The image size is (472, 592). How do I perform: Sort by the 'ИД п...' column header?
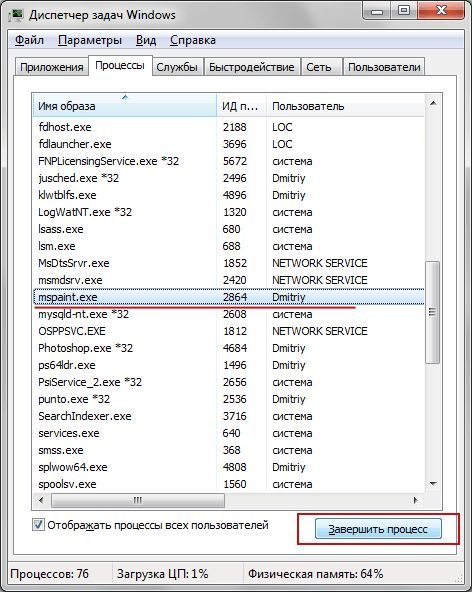coord(242,105)
